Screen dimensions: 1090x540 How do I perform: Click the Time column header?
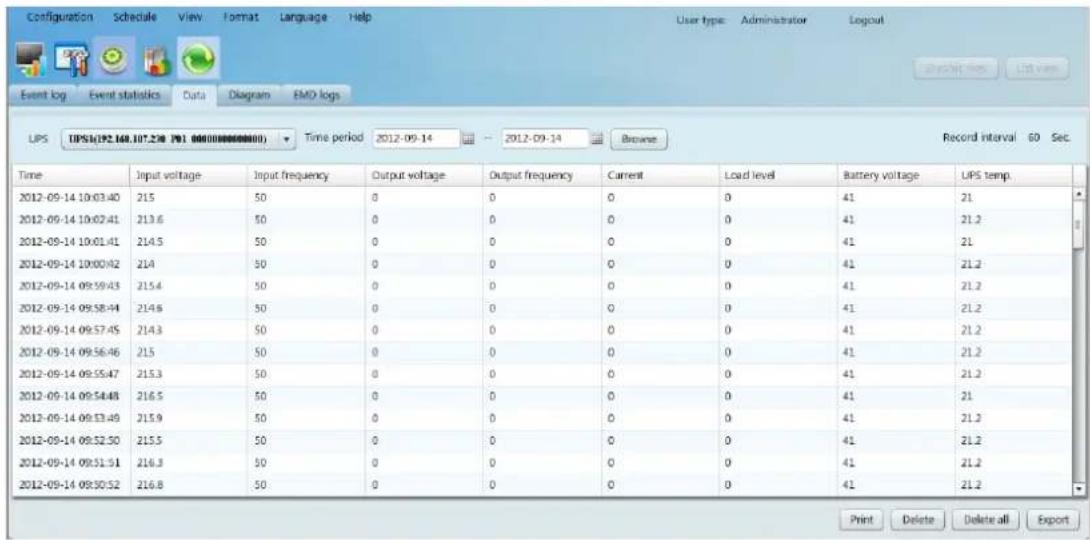[x=70, y=176]
